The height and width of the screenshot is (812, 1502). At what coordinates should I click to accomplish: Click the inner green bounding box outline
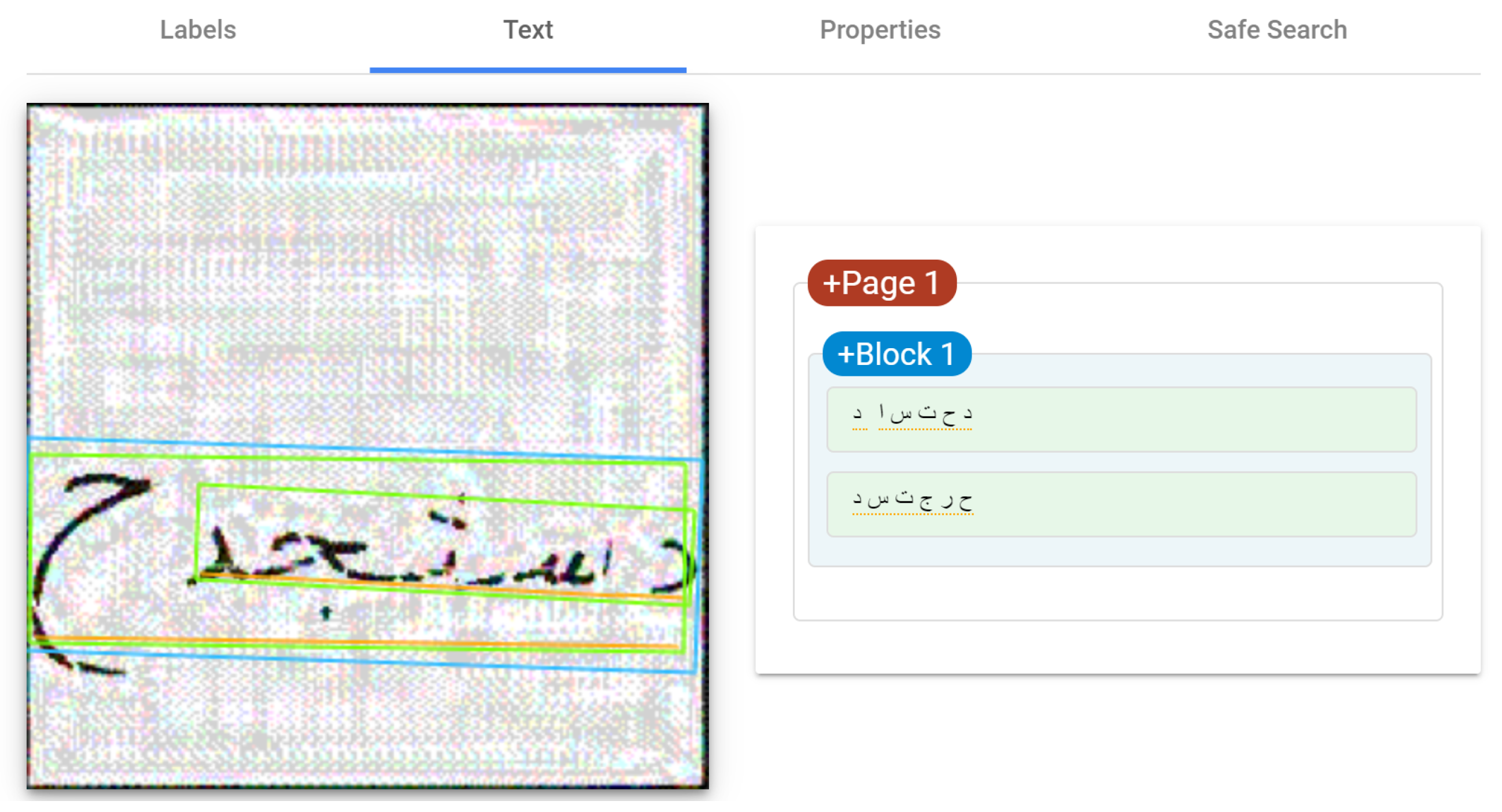tap(408, 494)
